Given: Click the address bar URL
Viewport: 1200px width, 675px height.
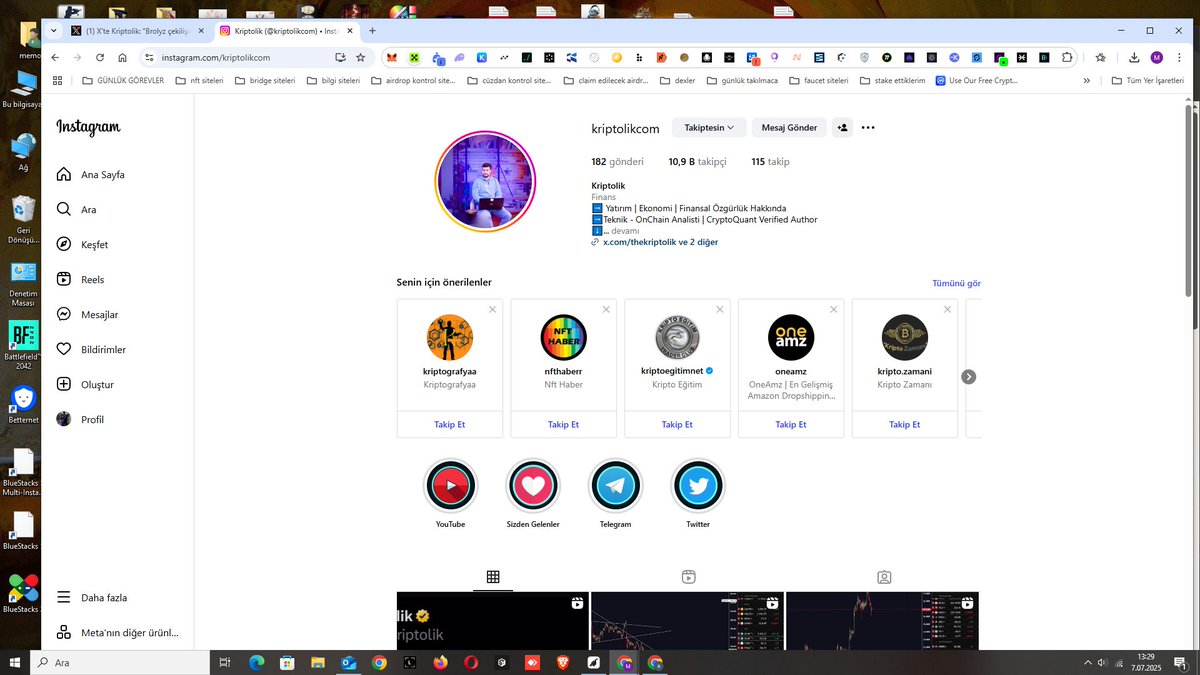Looking at the screenshot, I should (216, 57).
